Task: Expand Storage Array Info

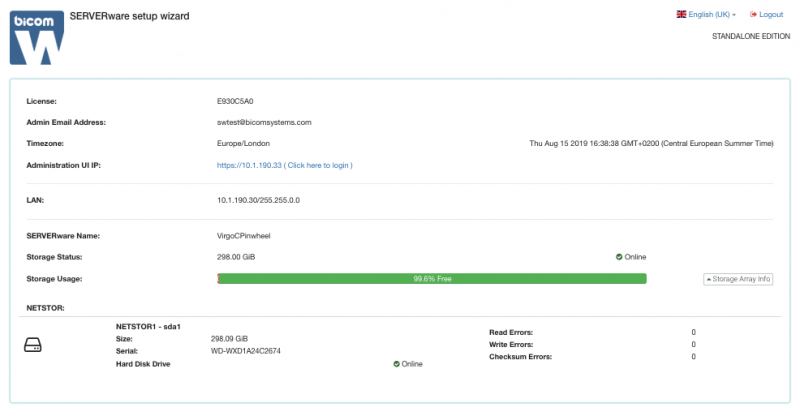Action: click(x=738, y=279)
